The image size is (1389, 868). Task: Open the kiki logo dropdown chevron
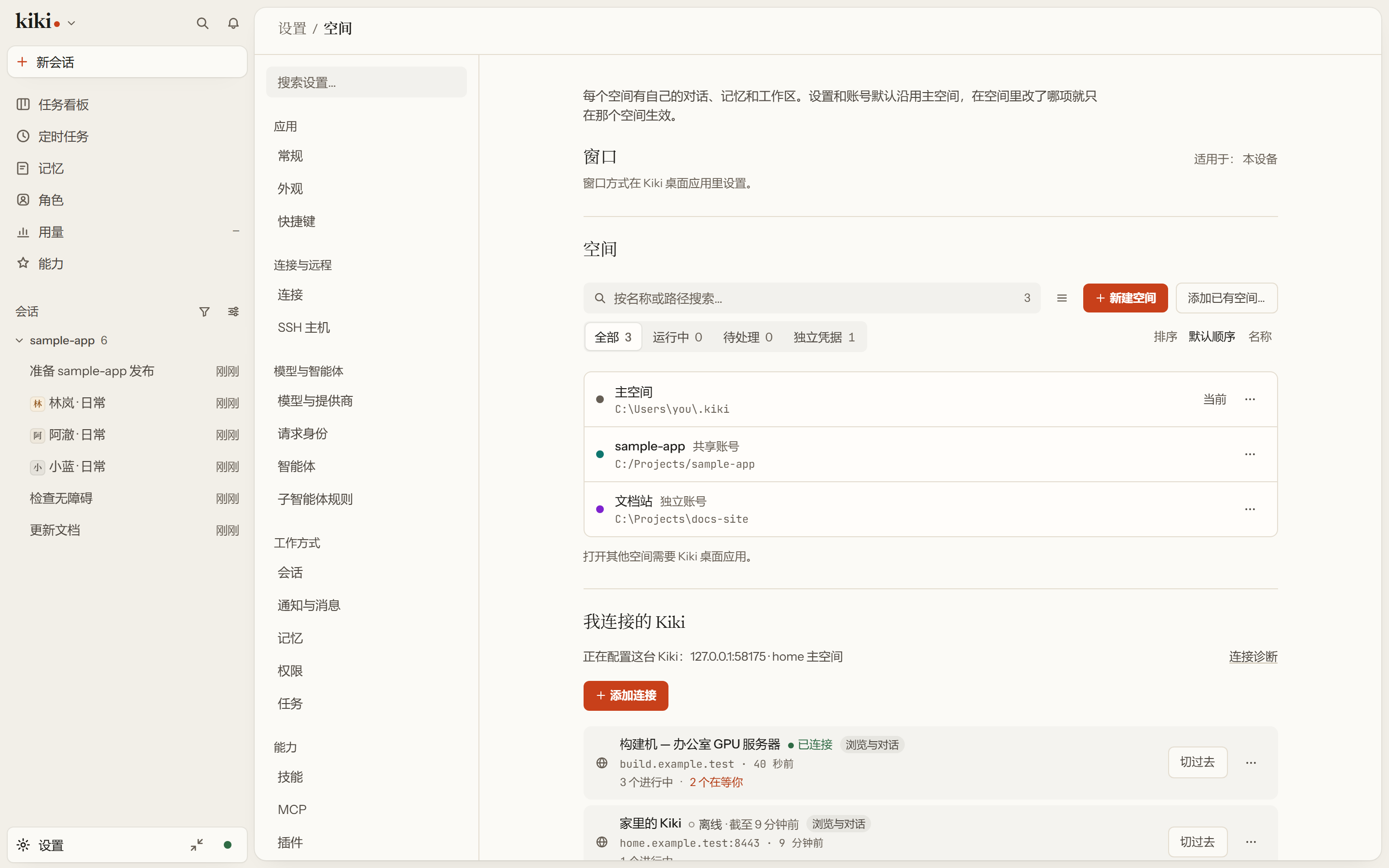(71, 24)
